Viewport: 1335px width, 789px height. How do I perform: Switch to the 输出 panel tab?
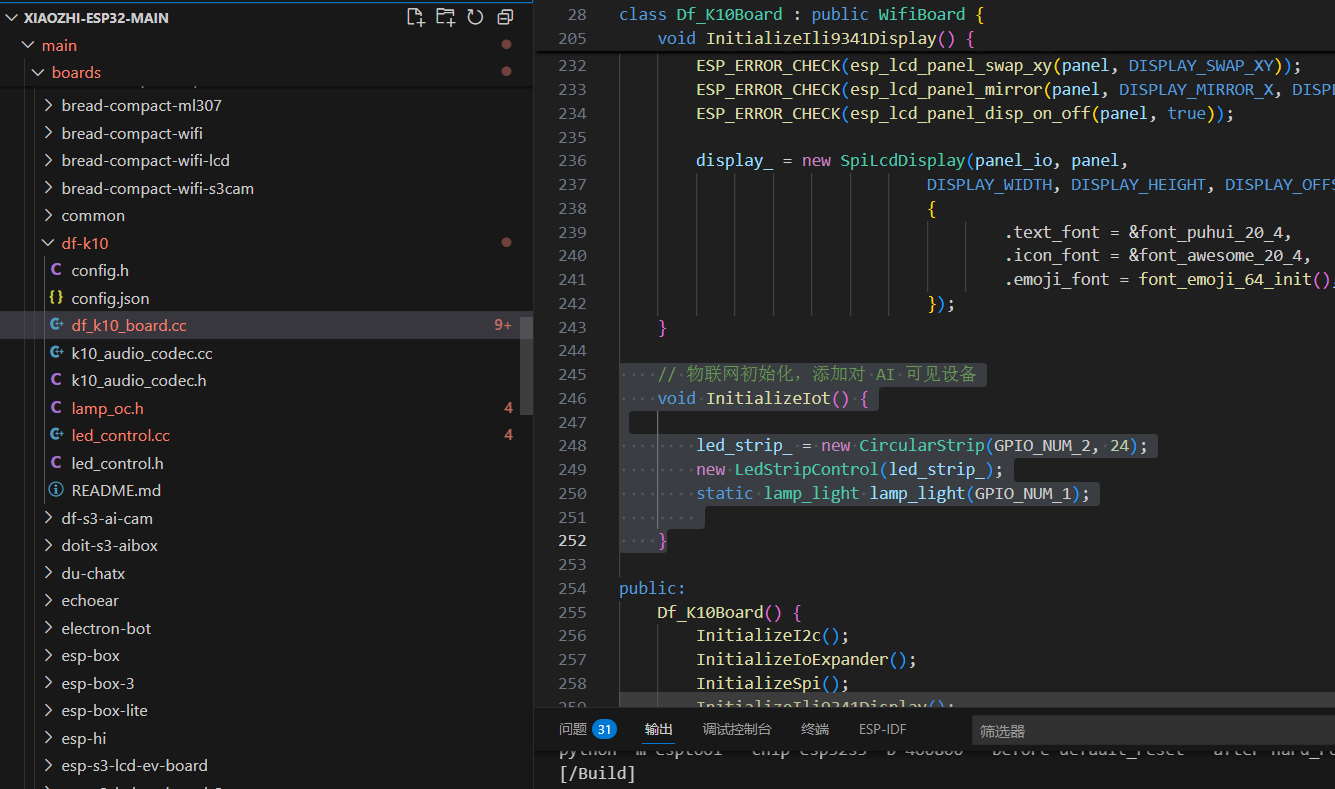pyautogui.click(x=659, y=729)
